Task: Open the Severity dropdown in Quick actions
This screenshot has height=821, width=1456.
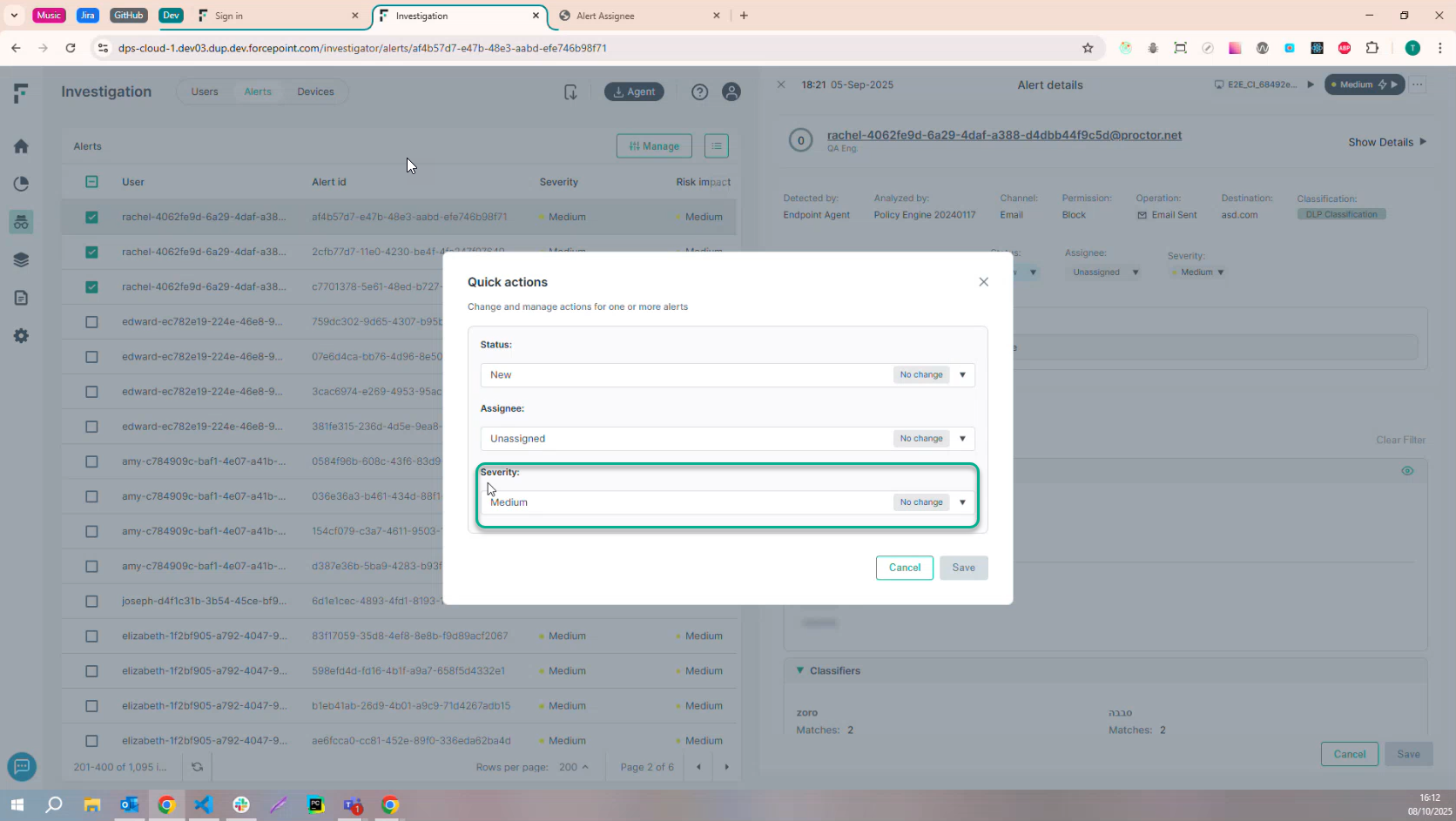Action: point(962,502)
